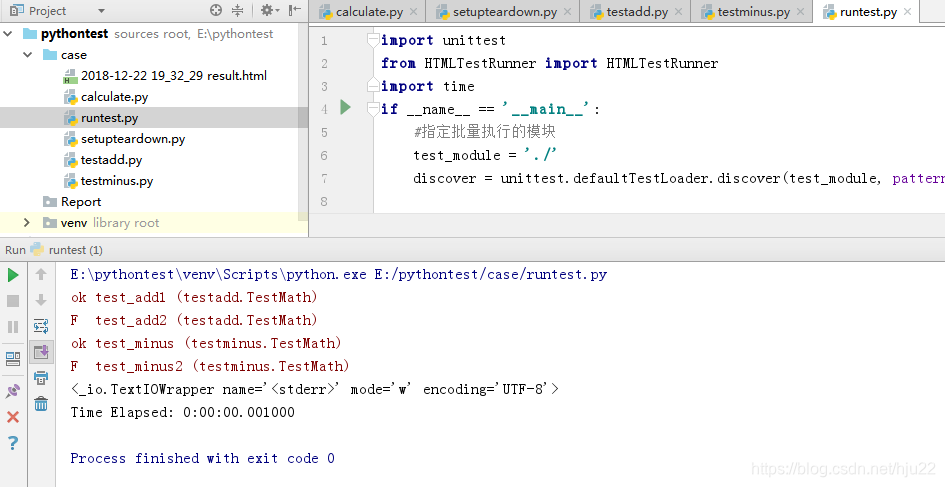Viewport: 945px width, 487px height.
Task: Click the 'F test_add2' output line
Action: [x=193, y=320]
